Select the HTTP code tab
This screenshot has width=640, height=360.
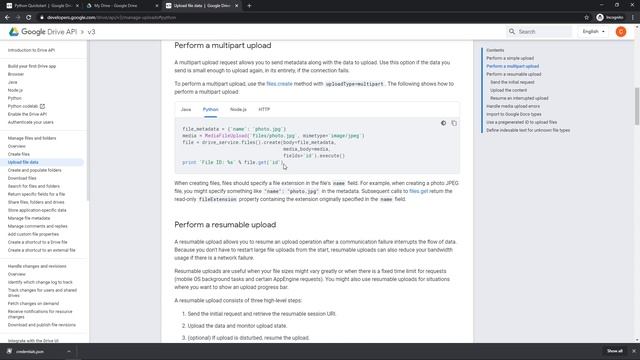(x=264, y=109)
